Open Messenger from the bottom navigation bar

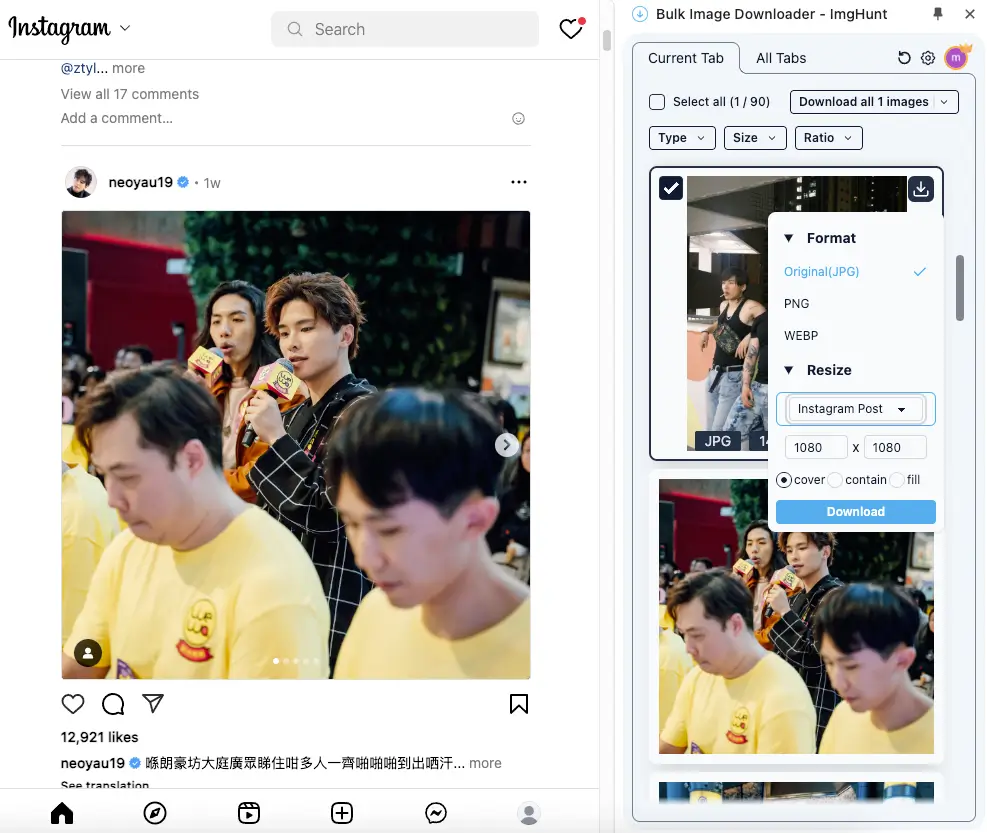(435, 813)
